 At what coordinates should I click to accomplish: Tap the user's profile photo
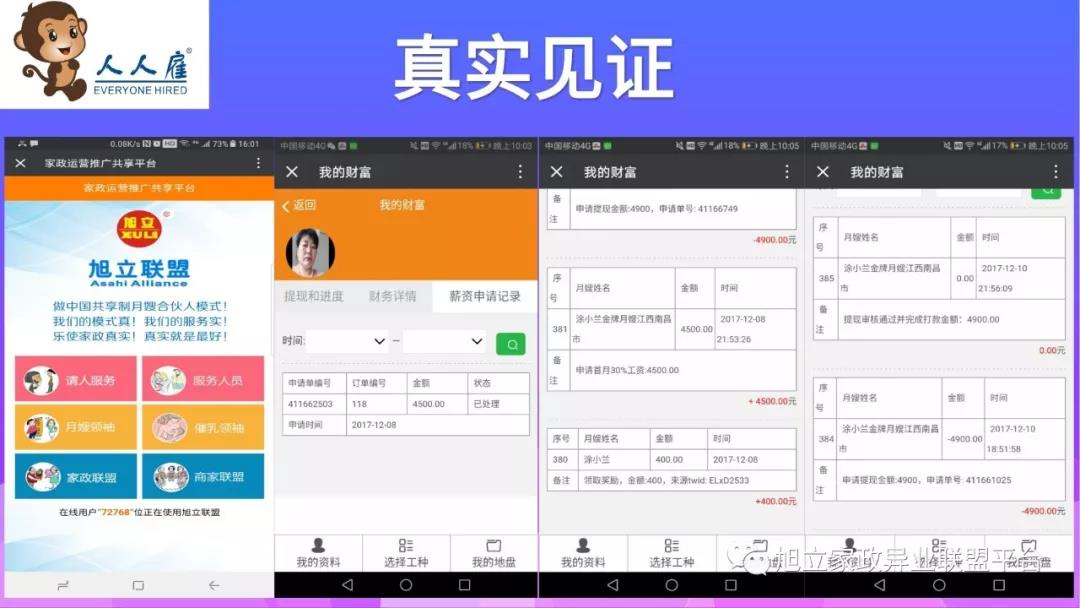[x=310, y=253]
